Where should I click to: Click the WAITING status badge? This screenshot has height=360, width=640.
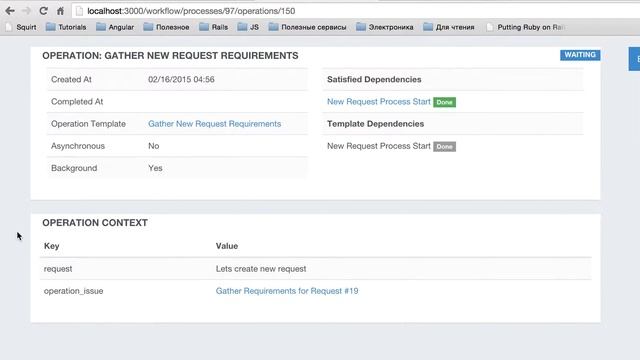(580, 55)
